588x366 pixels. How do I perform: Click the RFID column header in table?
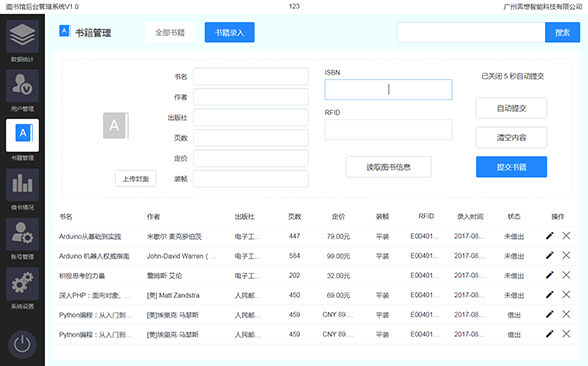click(426, 216)
